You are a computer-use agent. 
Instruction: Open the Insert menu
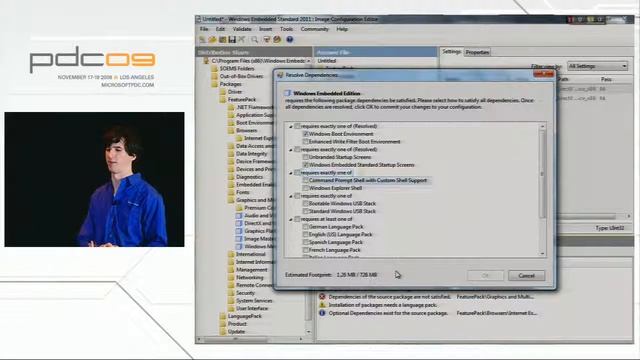(265, 29)
